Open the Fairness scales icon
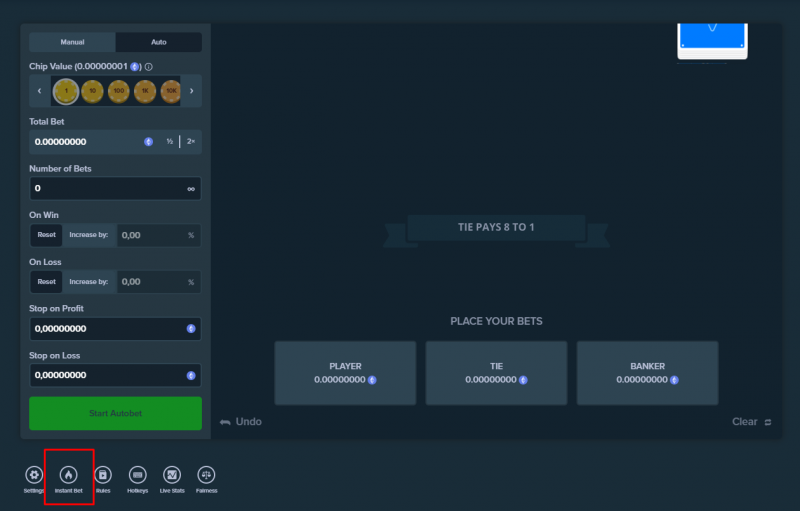This screenshot has height=511, width=800. (x=207, y=475)
